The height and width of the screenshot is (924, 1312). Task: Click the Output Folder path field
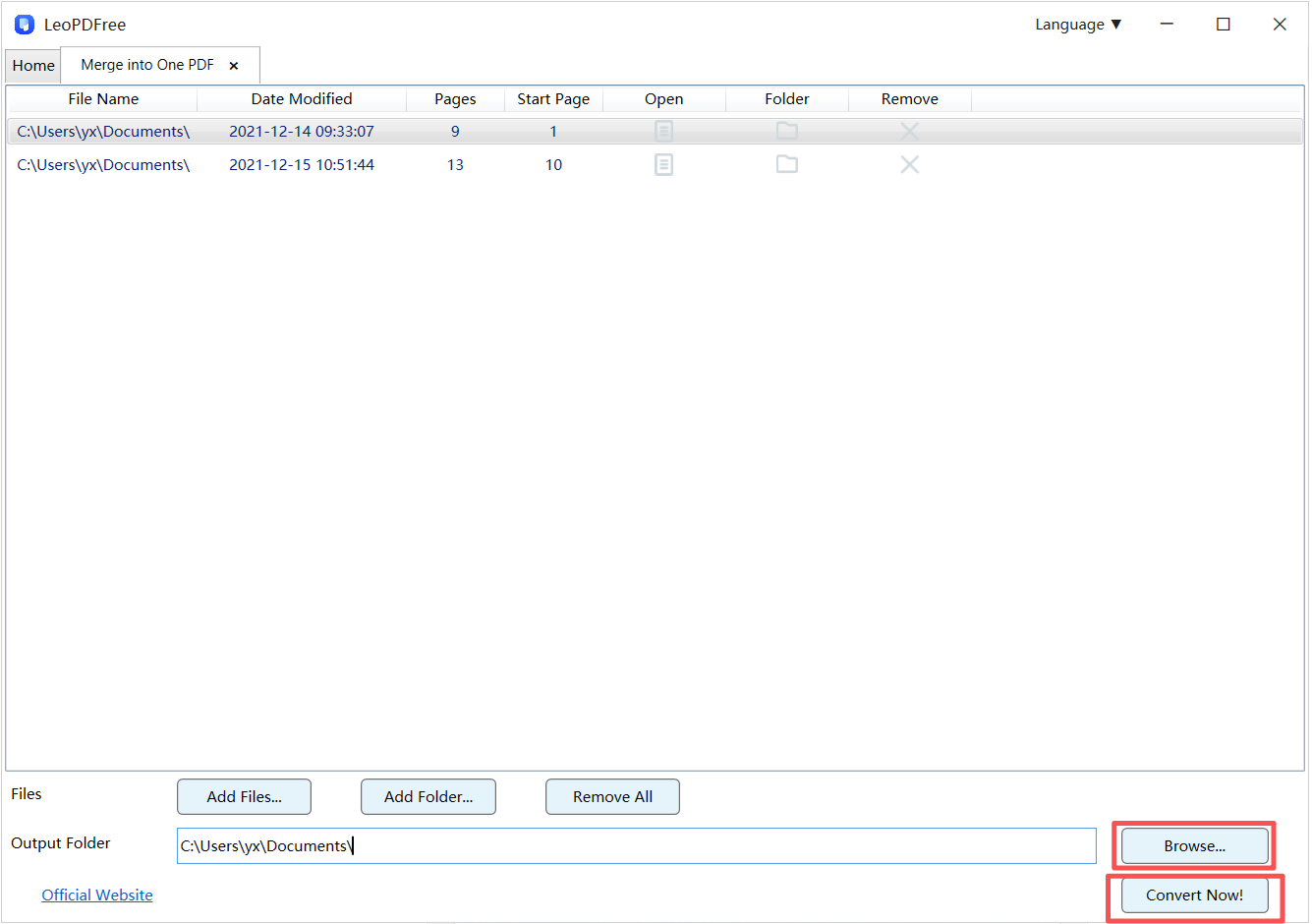click(637, 846)
